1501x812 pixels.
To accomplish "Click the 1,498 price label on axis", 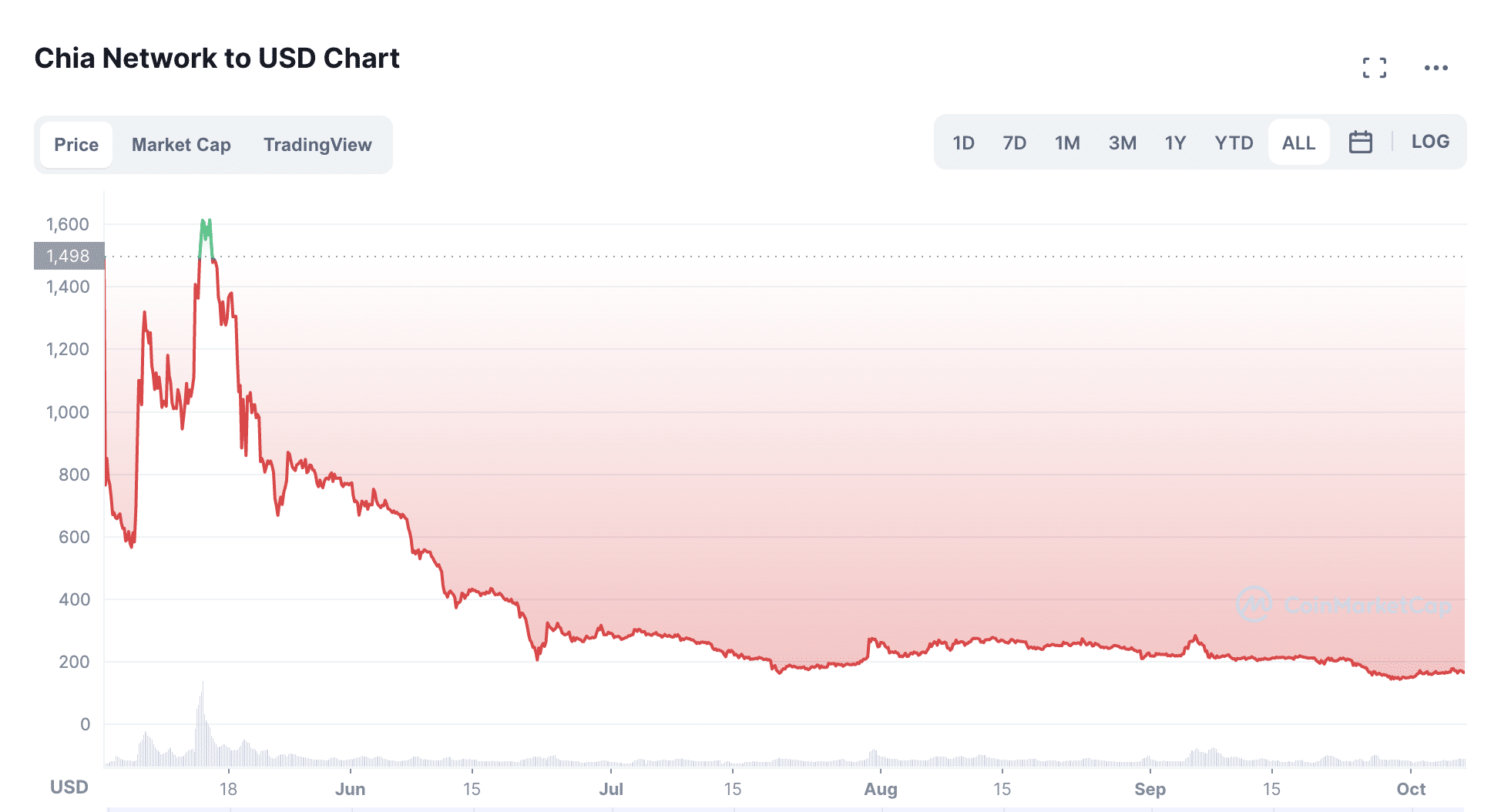I will click(x=69, y=256).
